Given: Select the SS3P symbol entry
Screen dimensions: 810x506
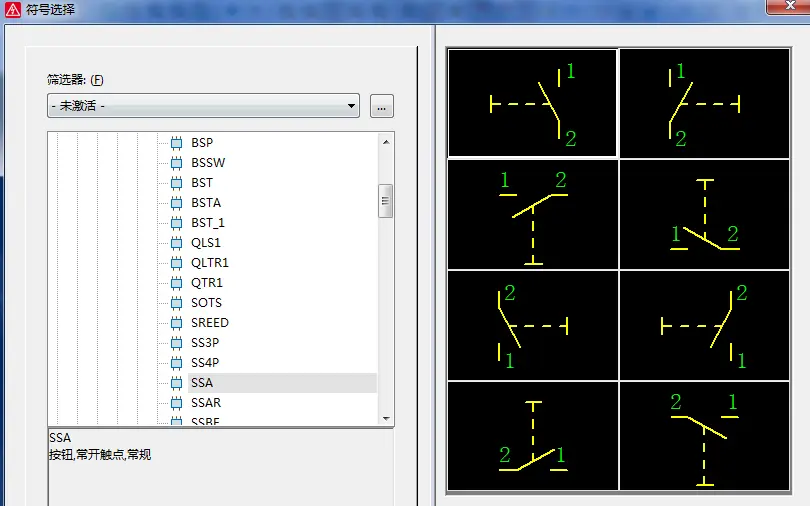Looking at the screenshot, I should point(205,343).
